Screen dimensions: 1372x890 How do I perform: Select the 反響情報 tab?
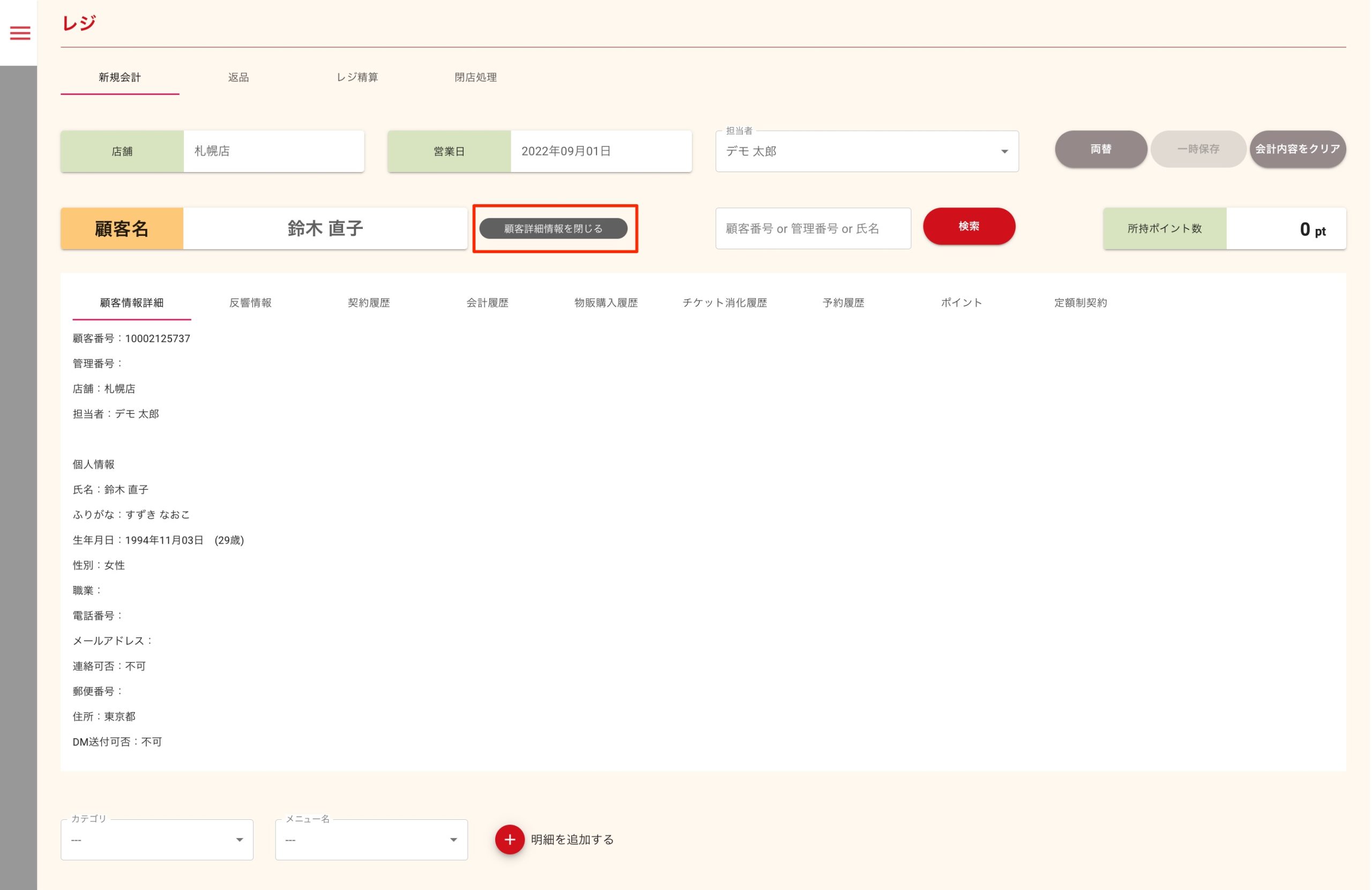250,303
